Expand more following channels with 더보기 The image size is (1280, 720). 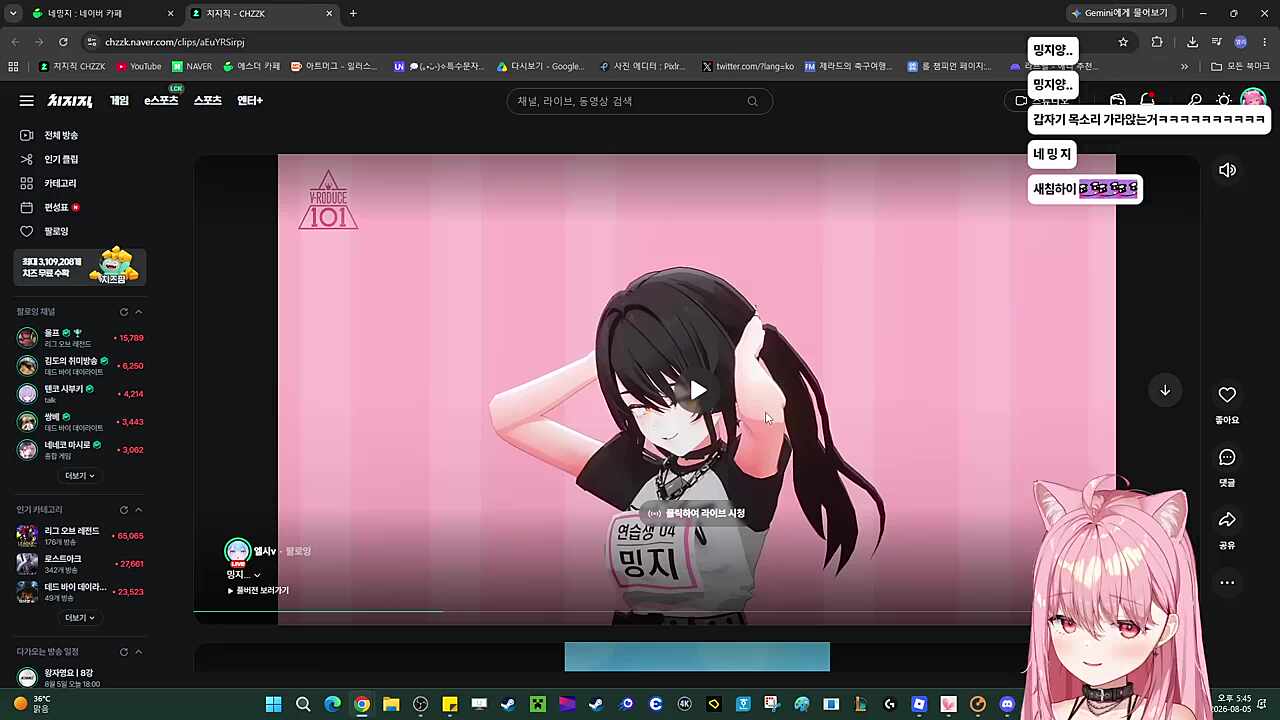[x=80, y=476]
